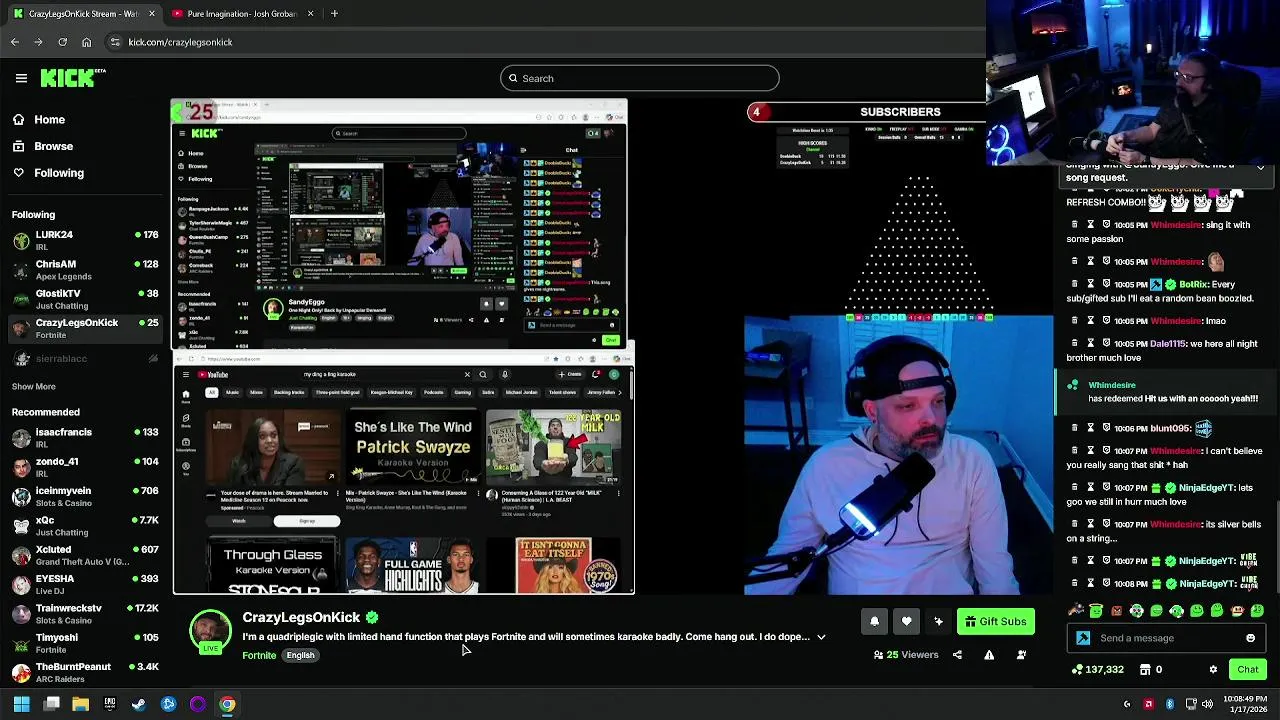This screenshot has width=1280, height=720.
Task: View site information beside the URL
Action: [x=115, y=42]
